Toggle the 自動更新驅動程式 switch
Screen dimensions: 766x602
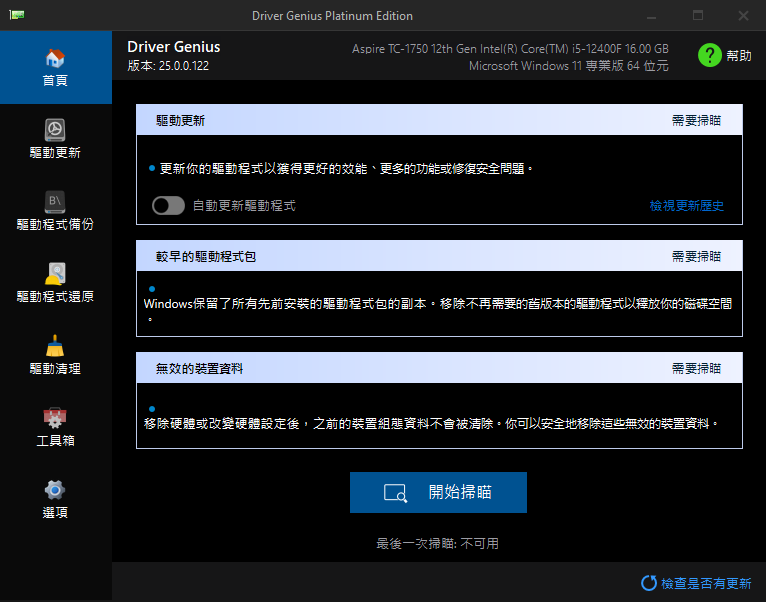(168, 205)
